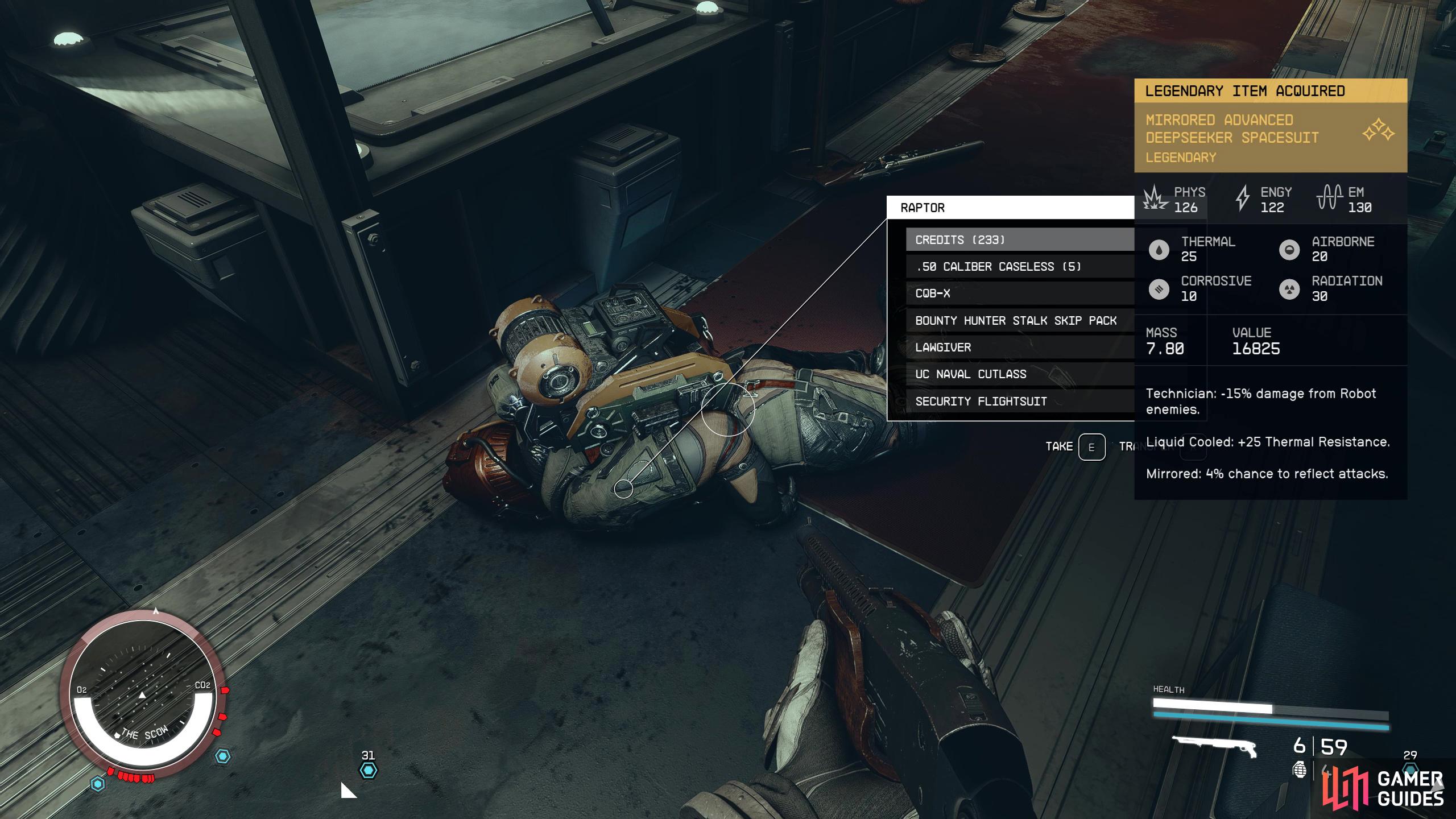Select CREDITS (233) from loot list
The height and width of the screenshot is (819, 1456).
click(x=1008, y=239)
